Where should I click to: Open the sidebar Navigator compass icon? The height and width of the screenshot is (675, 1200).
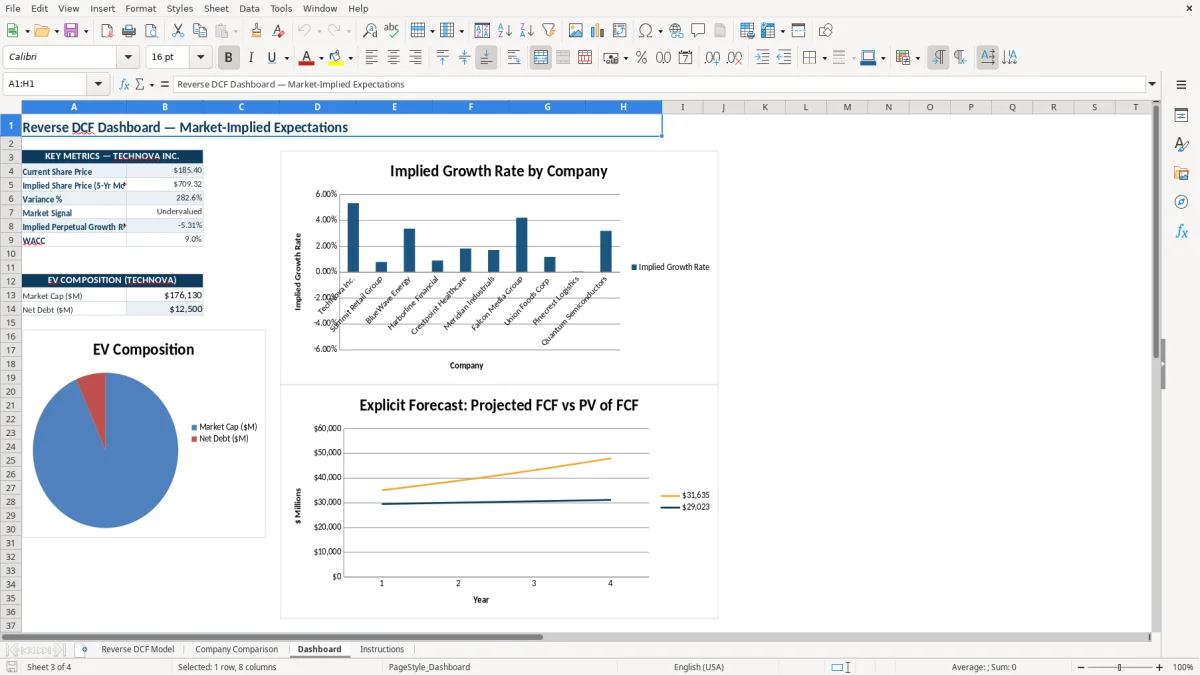pos(1181,202)
